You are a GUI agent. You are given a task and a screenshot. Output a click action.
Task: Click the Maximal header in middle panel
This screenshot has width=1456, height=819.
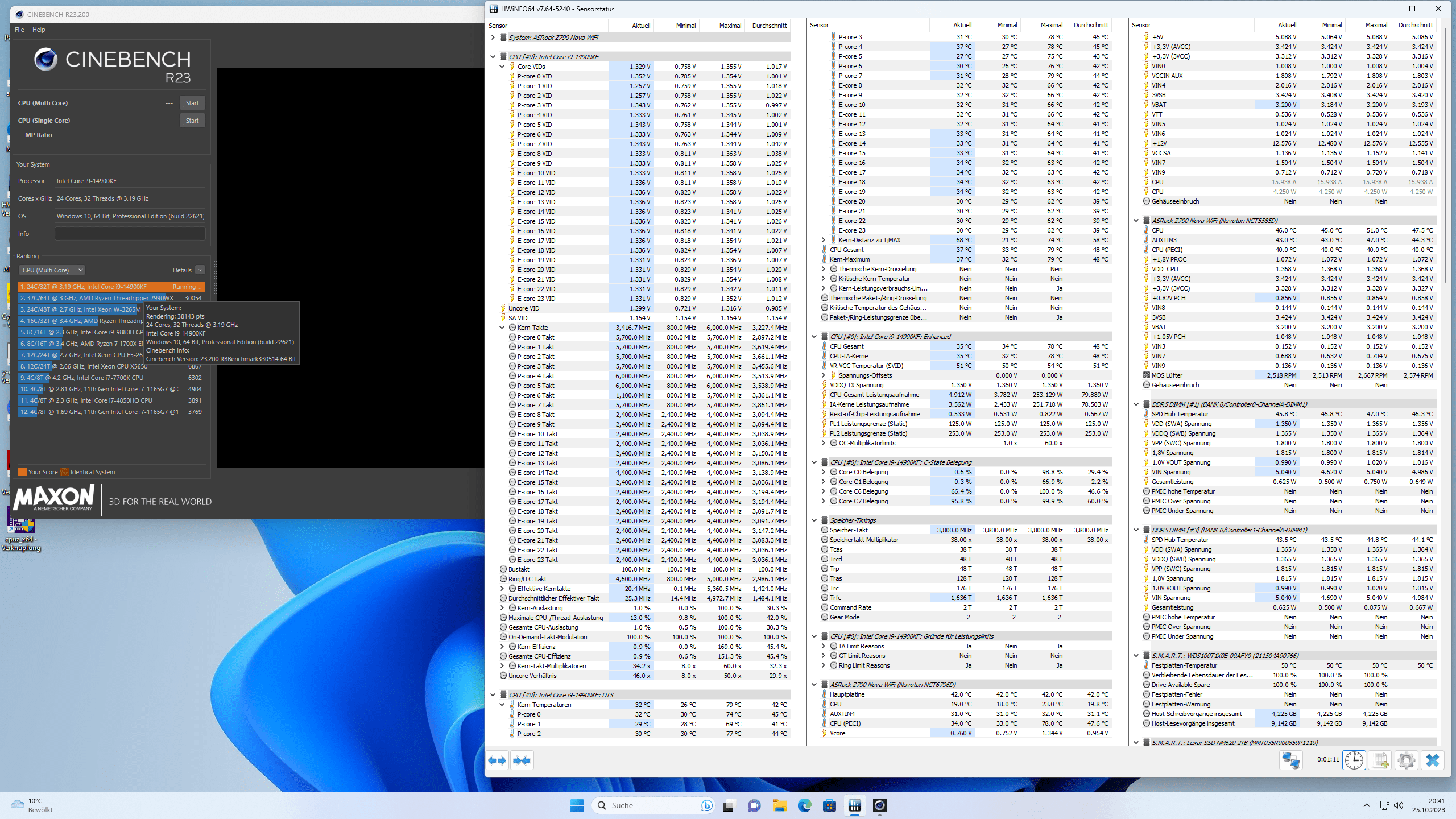click(1043, 25)
